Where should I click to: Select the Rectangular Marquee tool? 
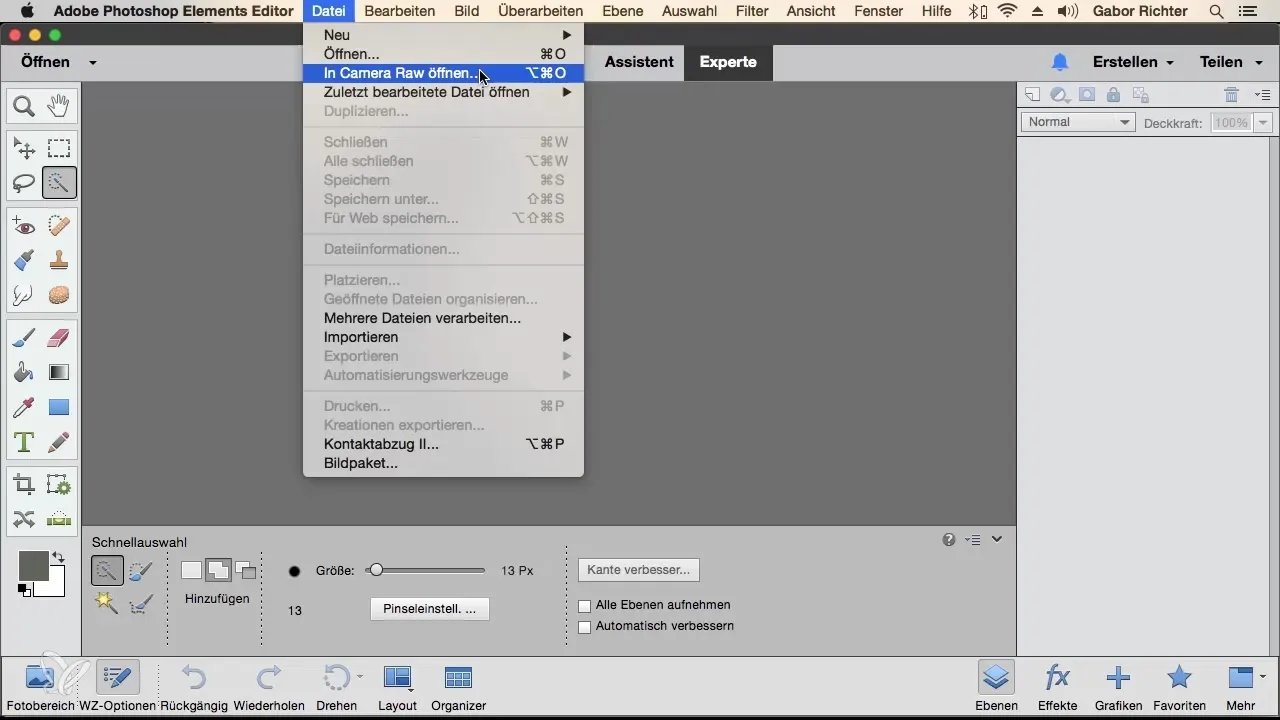point(59,149)
